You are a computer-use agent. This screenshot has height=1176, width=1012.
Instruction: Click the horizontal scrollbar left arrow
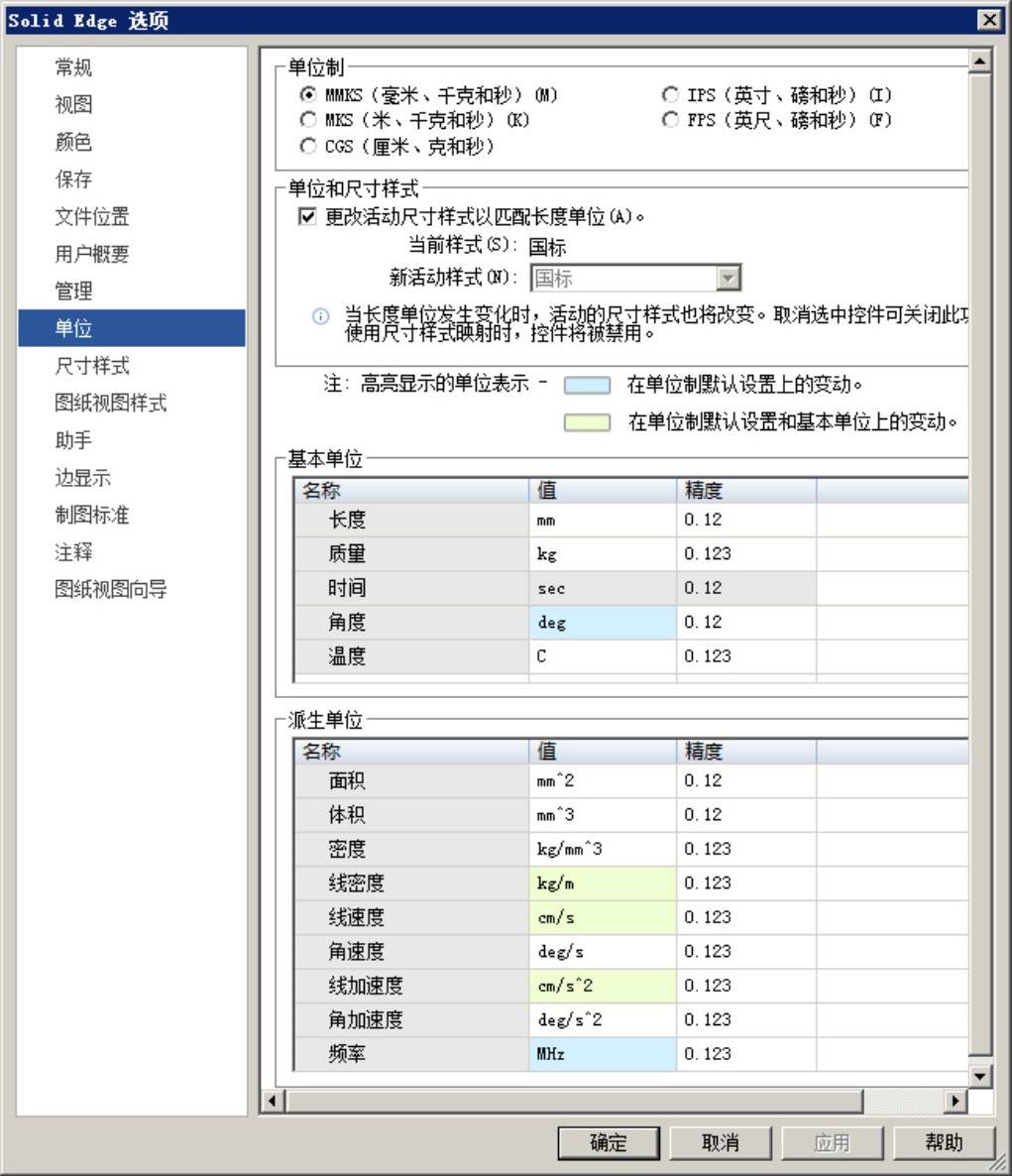point(272,1101)
